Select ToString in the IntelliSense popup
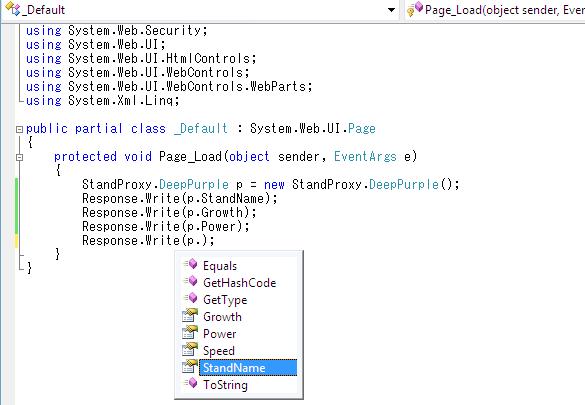This screenshot has height=405, width=585. [x=225, y=384]
